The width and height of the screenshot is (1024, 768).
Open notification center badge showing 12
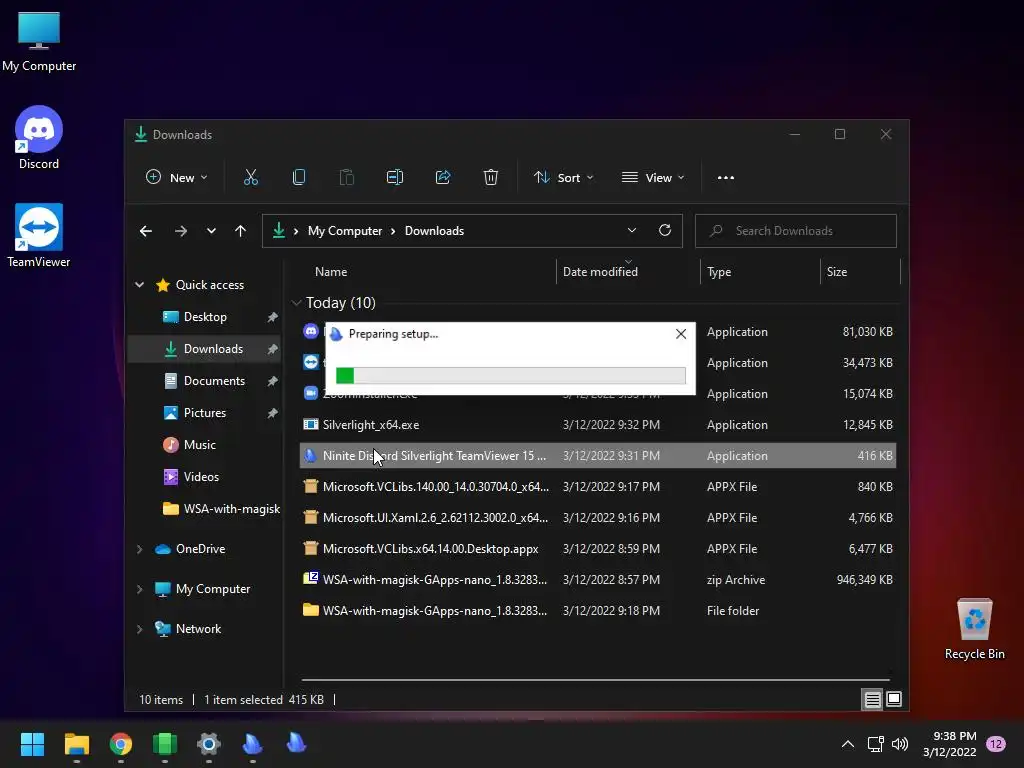pyautogui.click(x=996, y=744)
